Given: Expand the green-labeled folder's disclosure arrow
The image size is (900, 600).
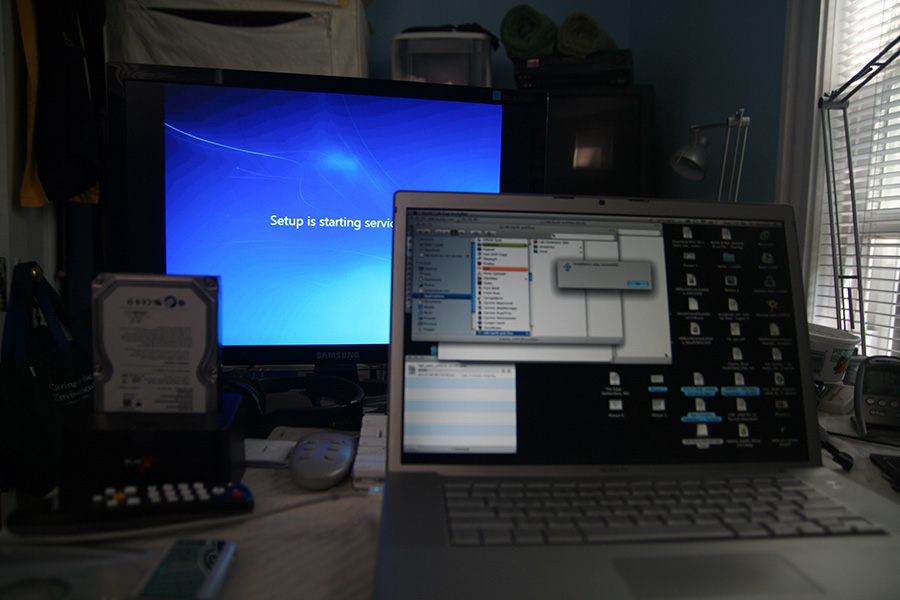Looking at the screenshot, I should pyautogui.click(x=526, y=247).
